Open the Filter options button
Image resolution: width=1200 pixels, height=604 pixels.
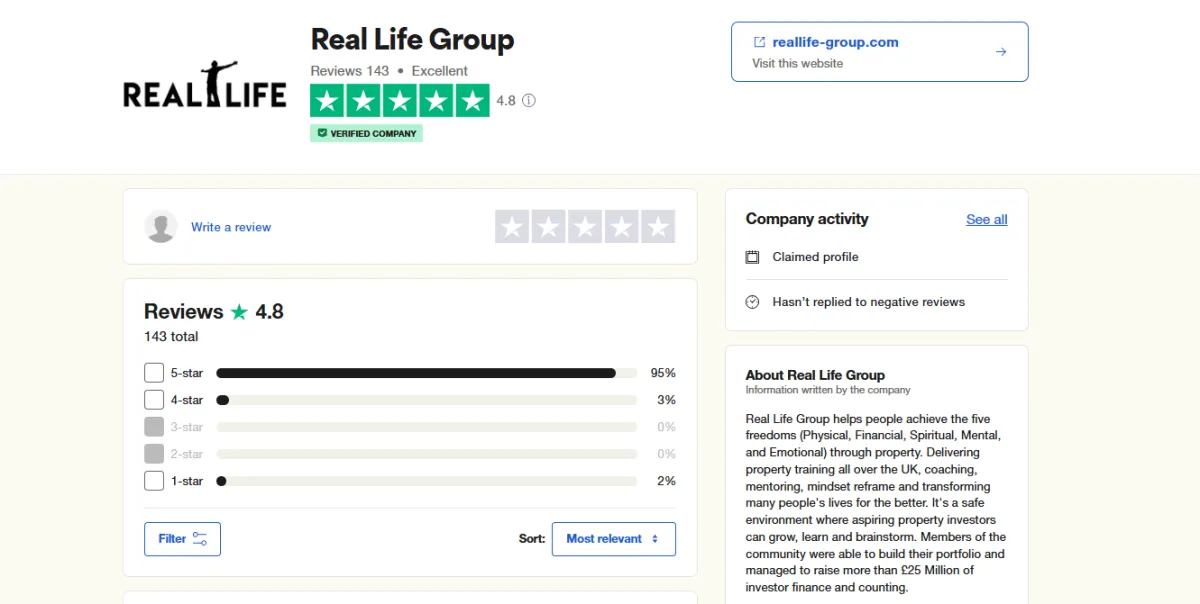tap(182, 539)
